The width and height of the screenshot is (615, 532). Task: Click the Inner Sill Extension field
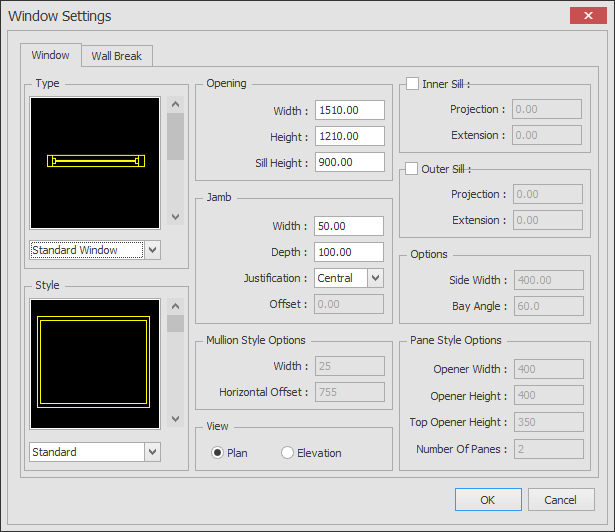(547, 135)
